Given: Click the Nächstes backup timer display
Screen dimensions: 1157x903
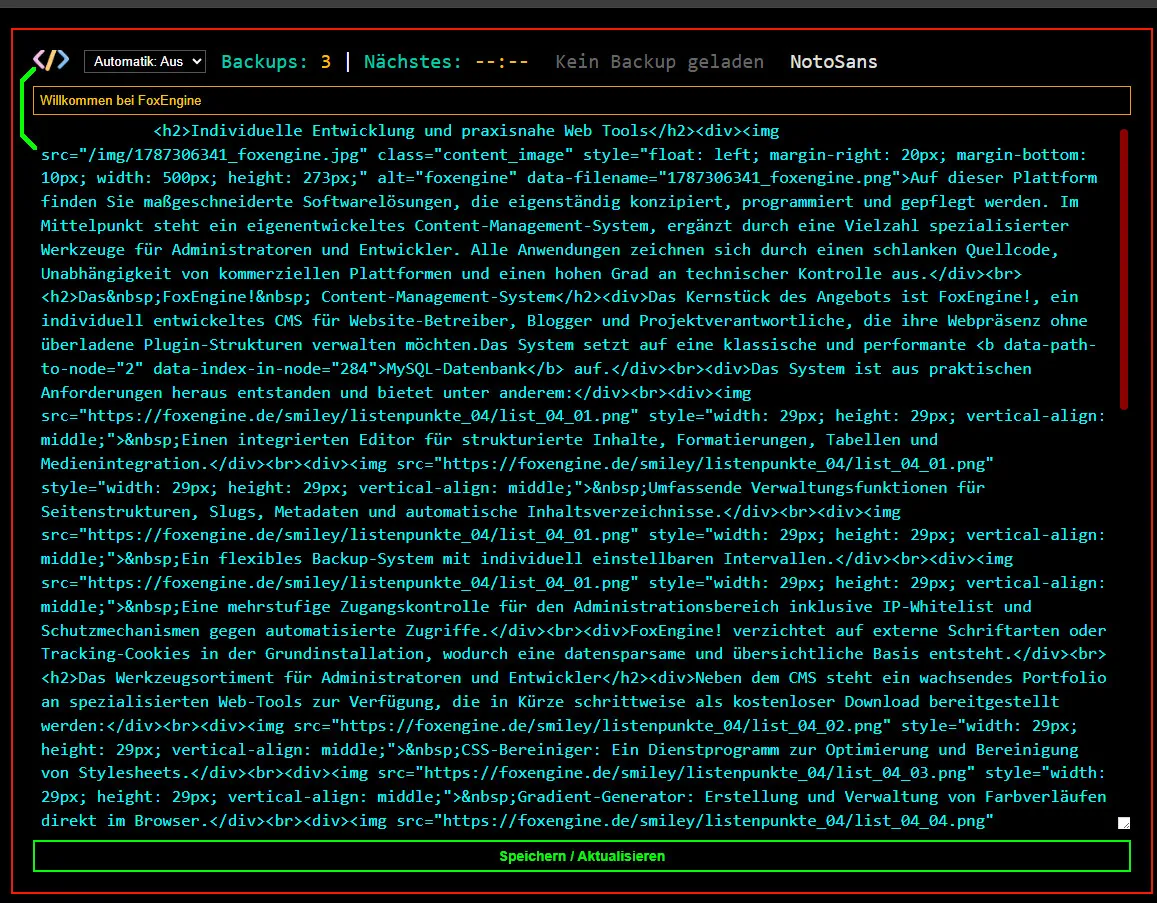Looking at the screenshot, I should [x=446, y=61].
